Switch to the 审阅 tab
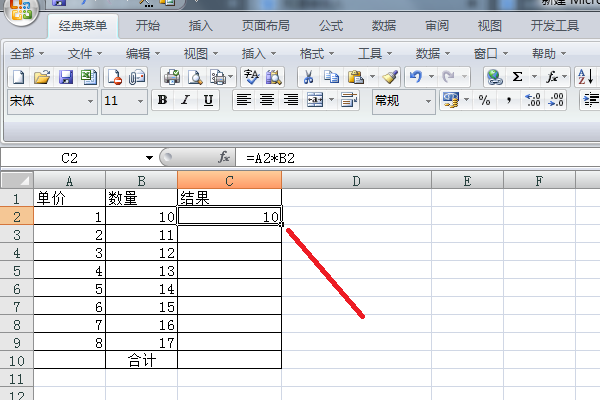This screenshot has width=600, height=400. [x=437, y=26]
